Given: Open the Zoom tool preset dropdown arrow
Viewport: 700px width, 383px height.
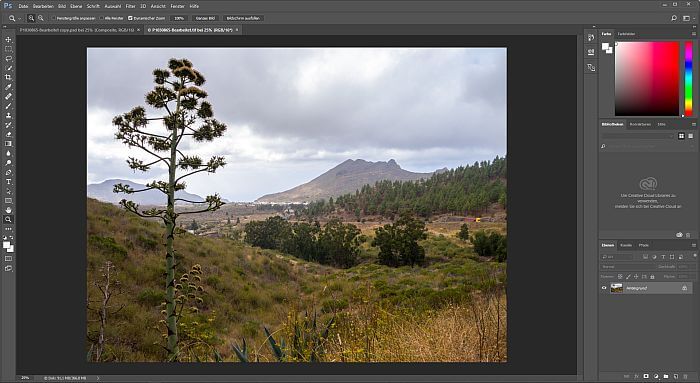Looking at the screenshot, I should click(x=20, y=18).
